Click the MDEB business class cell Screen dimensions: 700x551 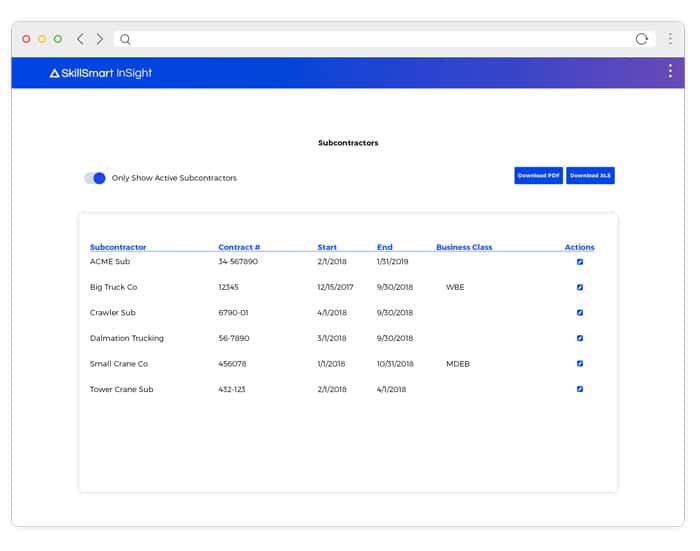pos(458,364)
